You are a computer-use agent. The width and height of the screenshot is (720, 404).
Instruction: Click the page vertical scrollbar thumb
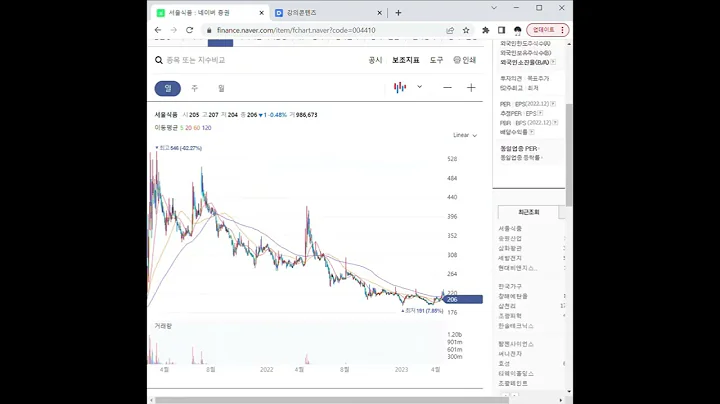[x=569, y=154]
